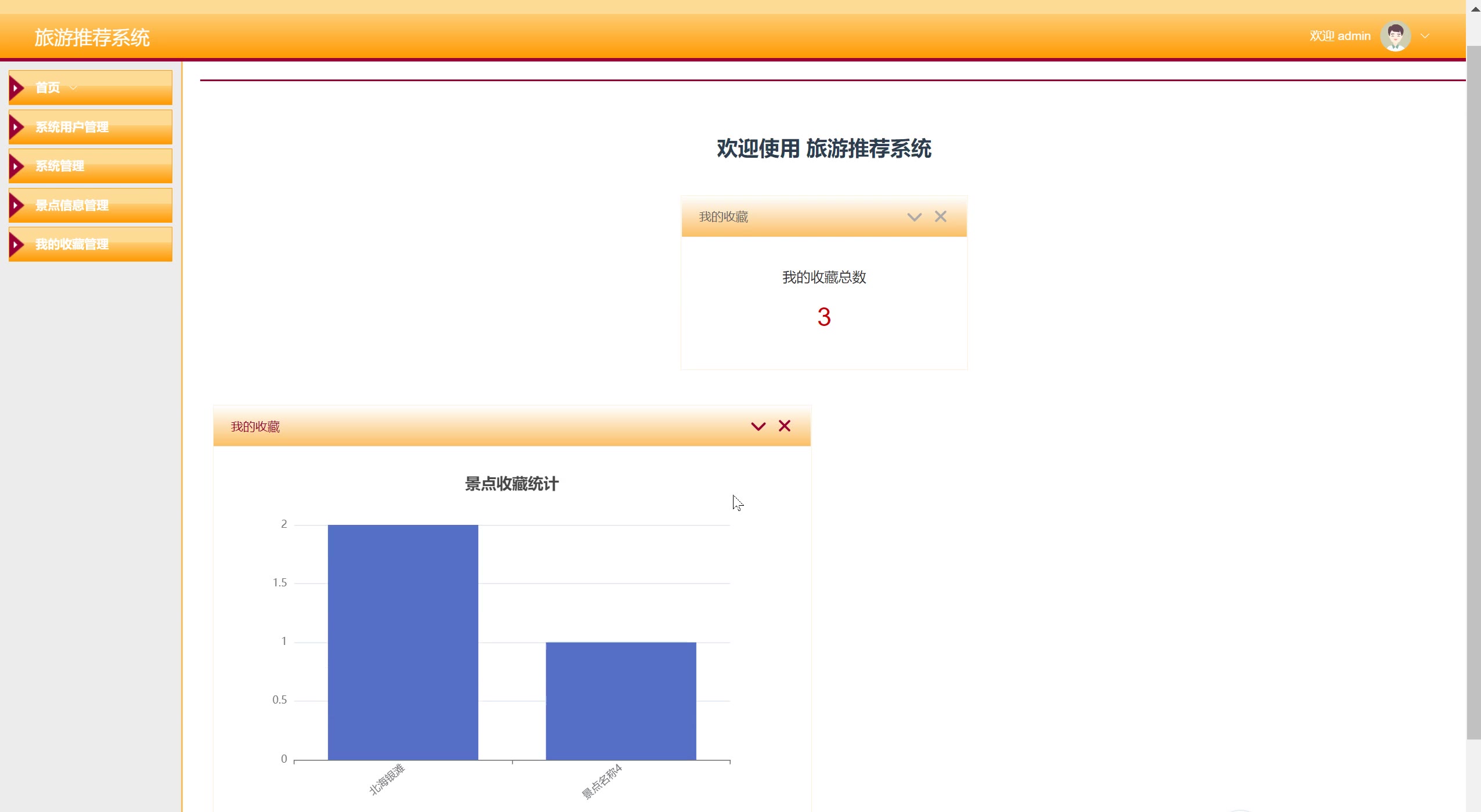Click the 北海银滩 bar in chart
Viewport: 1481px width, 812px height.
coord(403,641)
